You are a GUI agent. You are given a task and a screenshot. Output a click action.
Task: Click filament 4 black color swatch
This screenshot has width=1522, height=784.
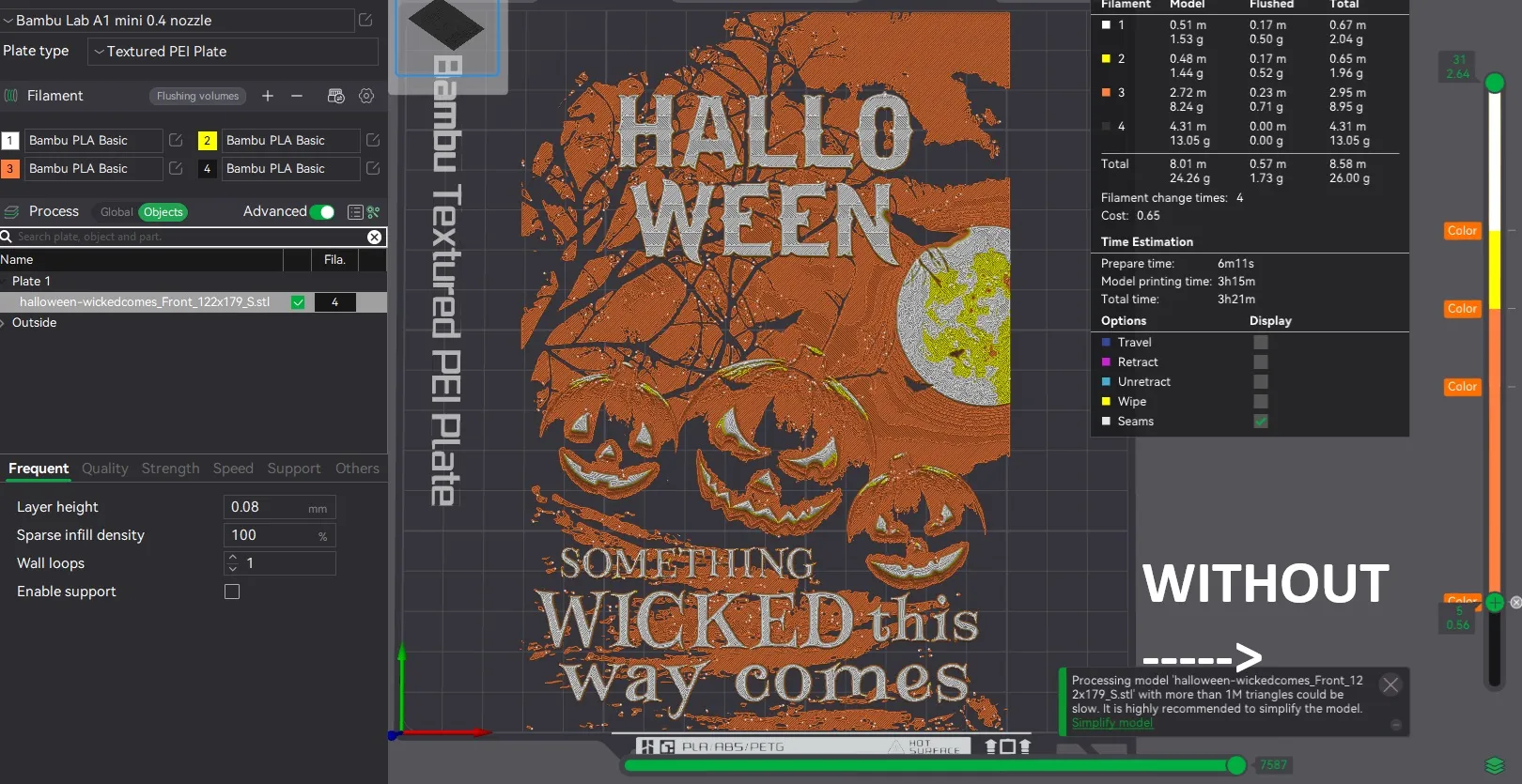pyautogui.click(x=207, y=169)
